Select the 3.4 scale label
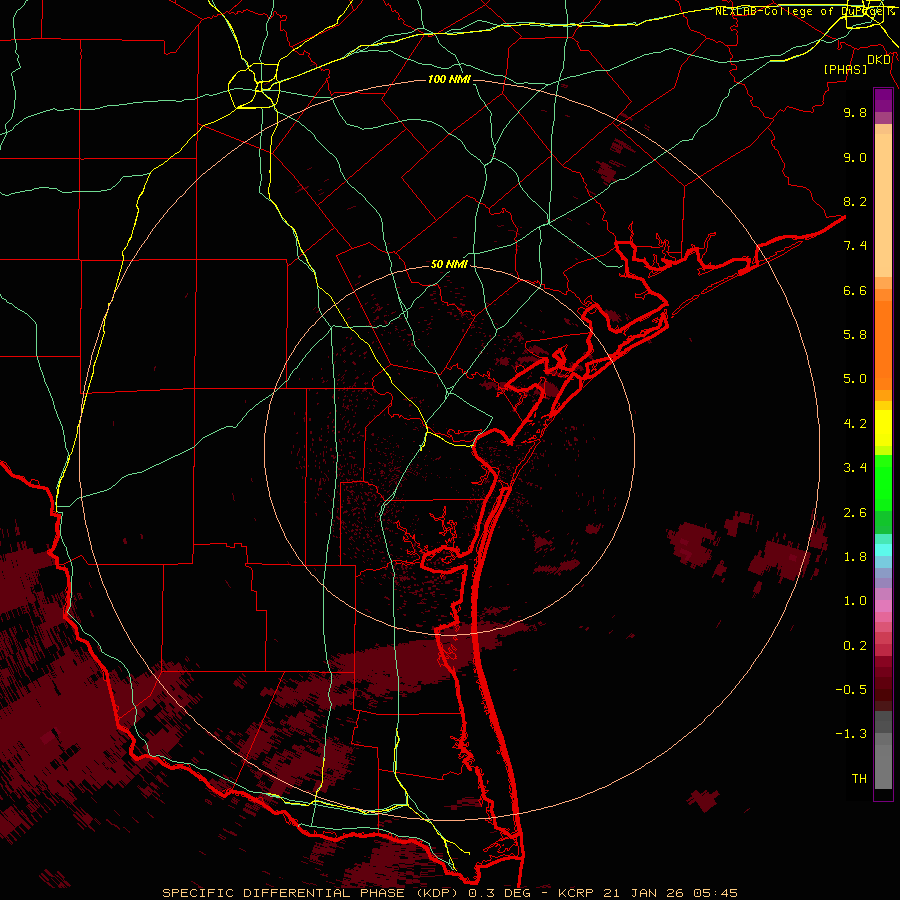 click(855, 468)
